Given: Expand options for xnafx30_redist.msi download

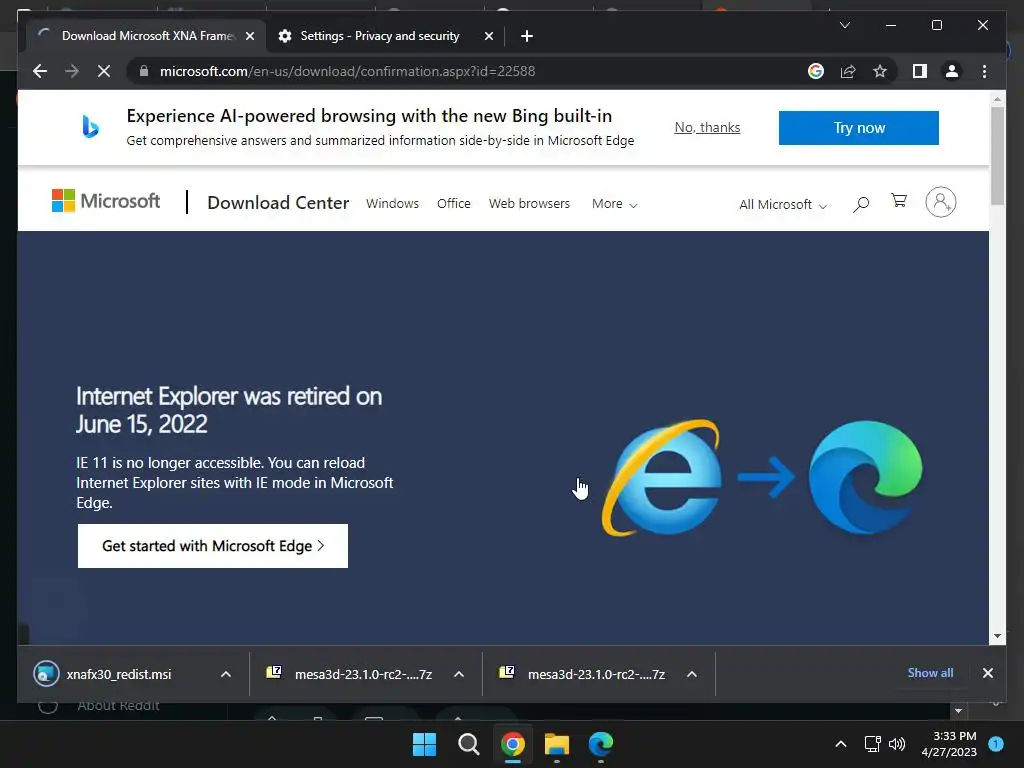Looking at the screenshot, I should [226, 674].
